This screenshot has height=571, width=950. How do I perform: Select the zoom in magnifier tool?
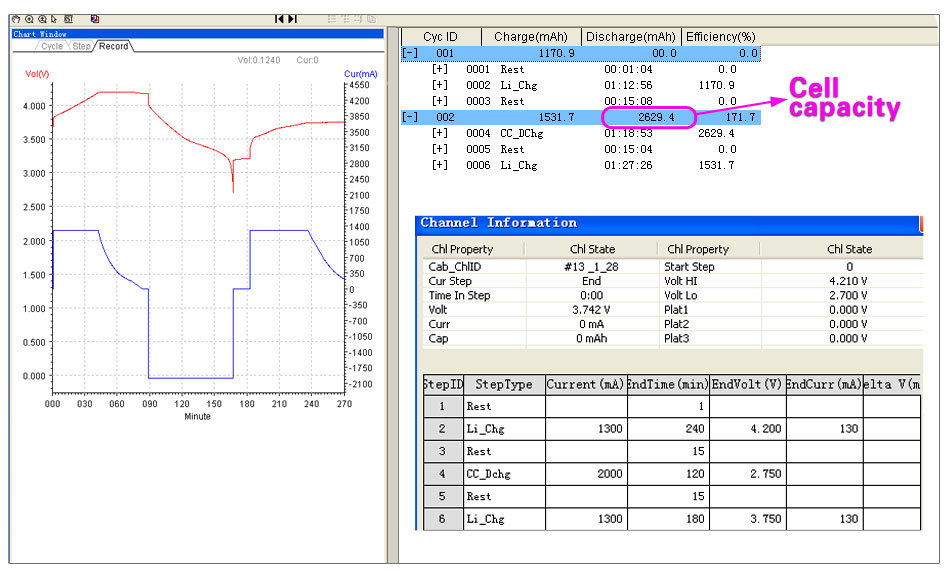[42, 19]
